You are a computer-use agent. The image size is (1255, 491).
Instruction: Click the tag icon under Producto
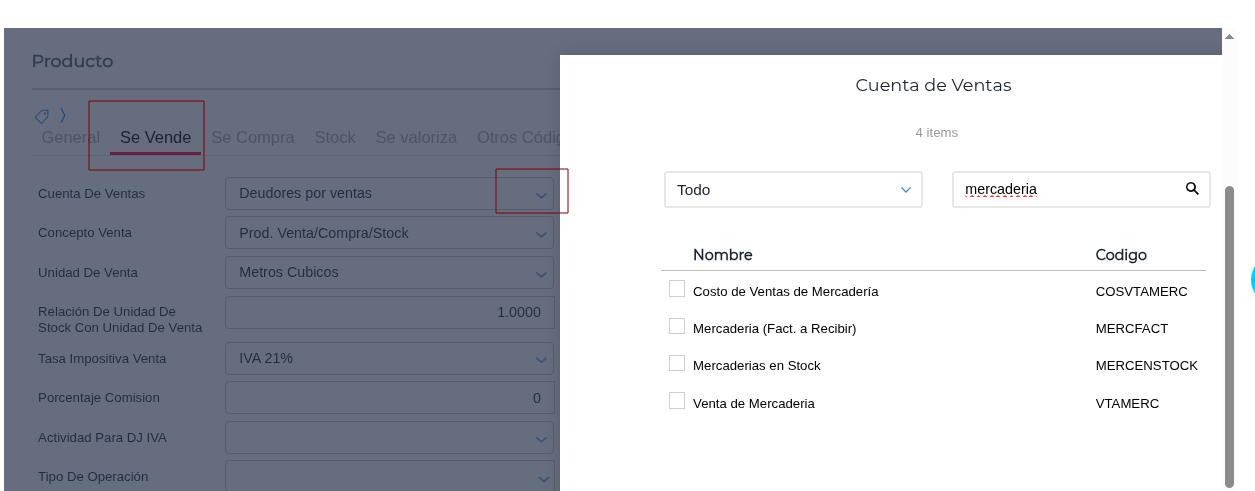[x=42, y=115]
